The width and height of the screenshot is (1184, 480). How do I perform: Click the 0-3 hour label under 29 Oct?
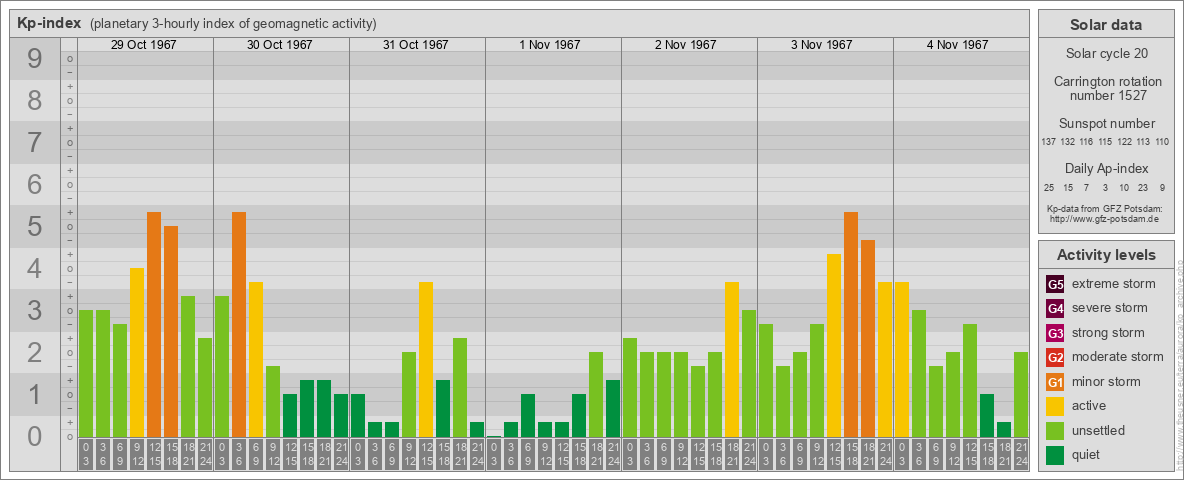86,454
